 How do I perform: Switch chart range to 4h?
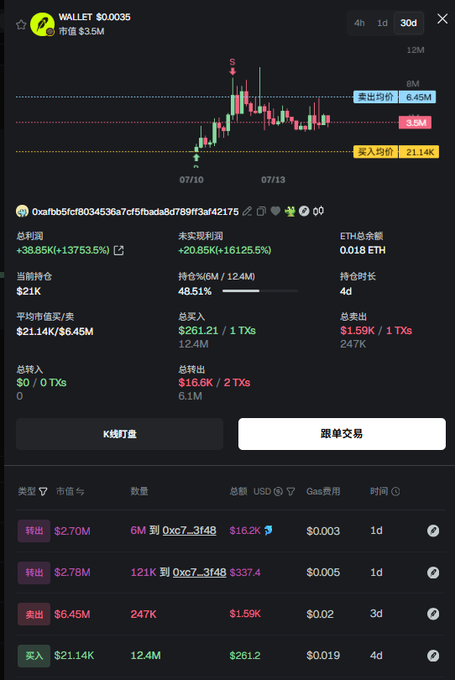359,23
